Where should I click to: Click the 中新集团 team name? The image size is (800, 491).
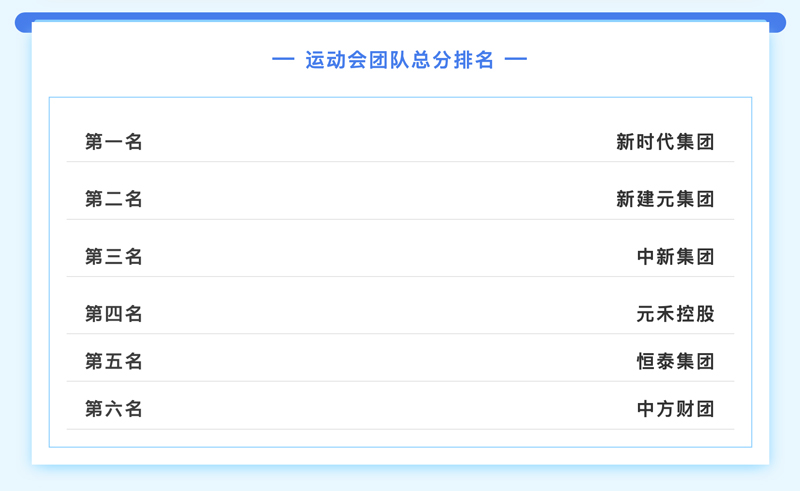click(675, 257)
